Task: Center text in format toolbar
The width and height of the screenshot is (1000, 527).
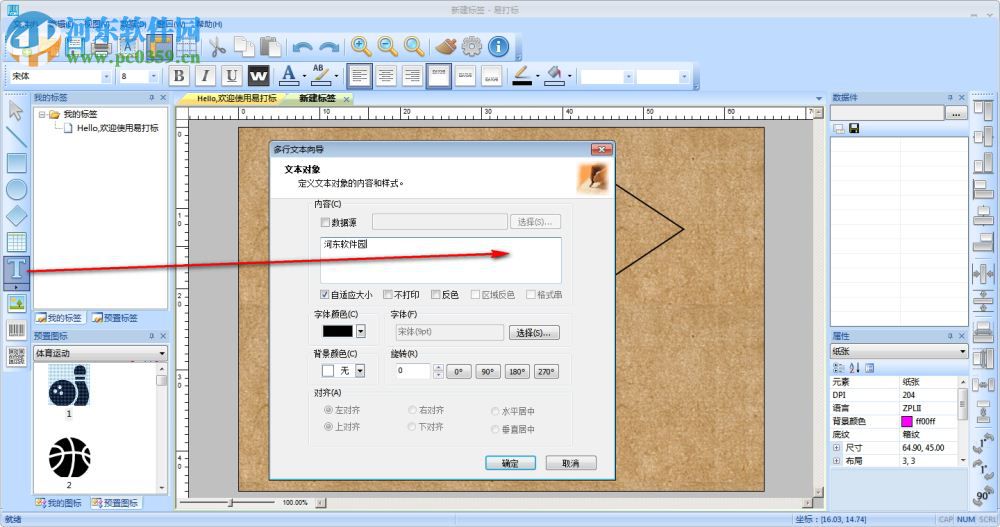Action: pyautogui.click(x=386, y=76)
